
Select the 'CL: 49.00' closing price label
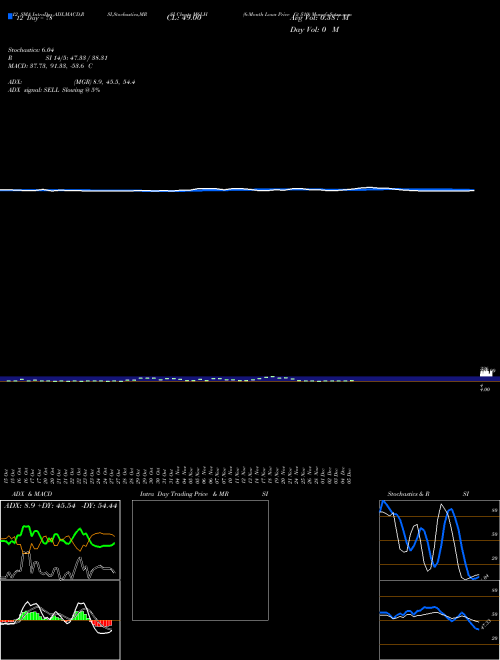(x=184, y=18)
